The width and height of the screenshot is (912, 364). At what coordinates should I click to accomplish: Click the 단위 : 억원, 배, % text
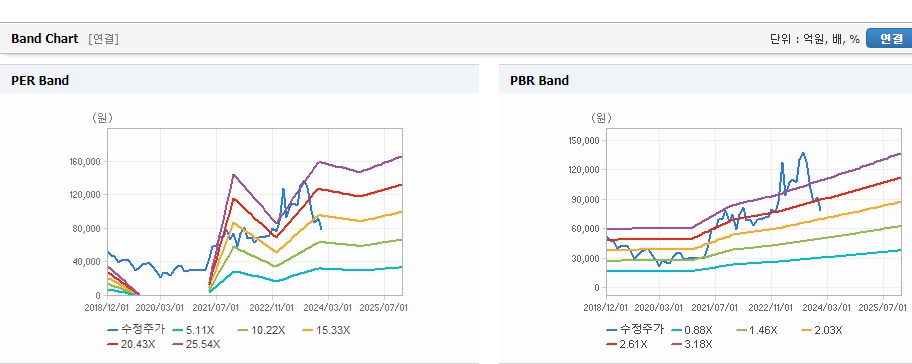pyautogui.click(x=814, y=39)
